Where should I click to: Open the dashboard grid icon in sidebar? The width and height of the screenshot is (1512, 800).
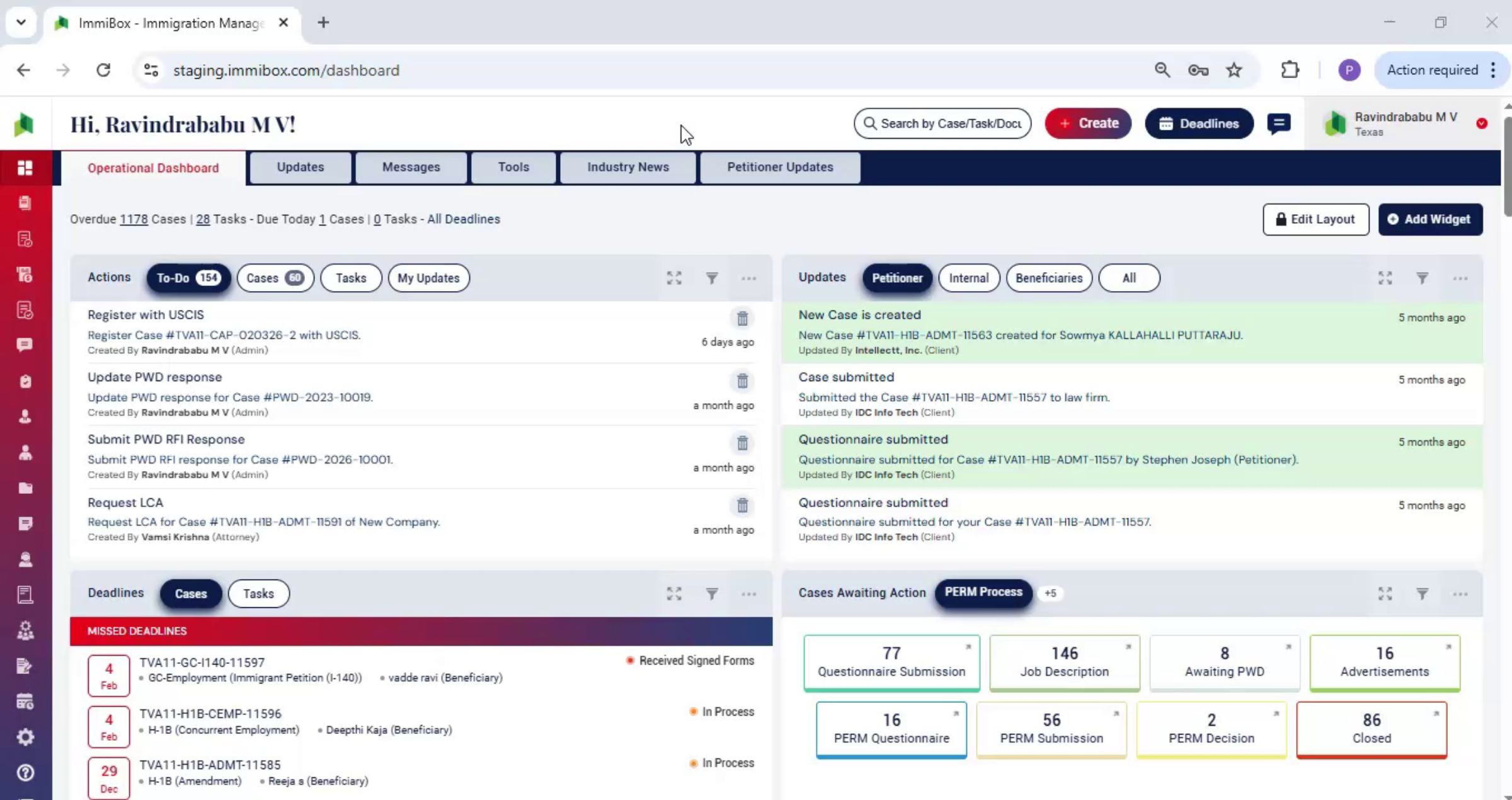point(25,168)
